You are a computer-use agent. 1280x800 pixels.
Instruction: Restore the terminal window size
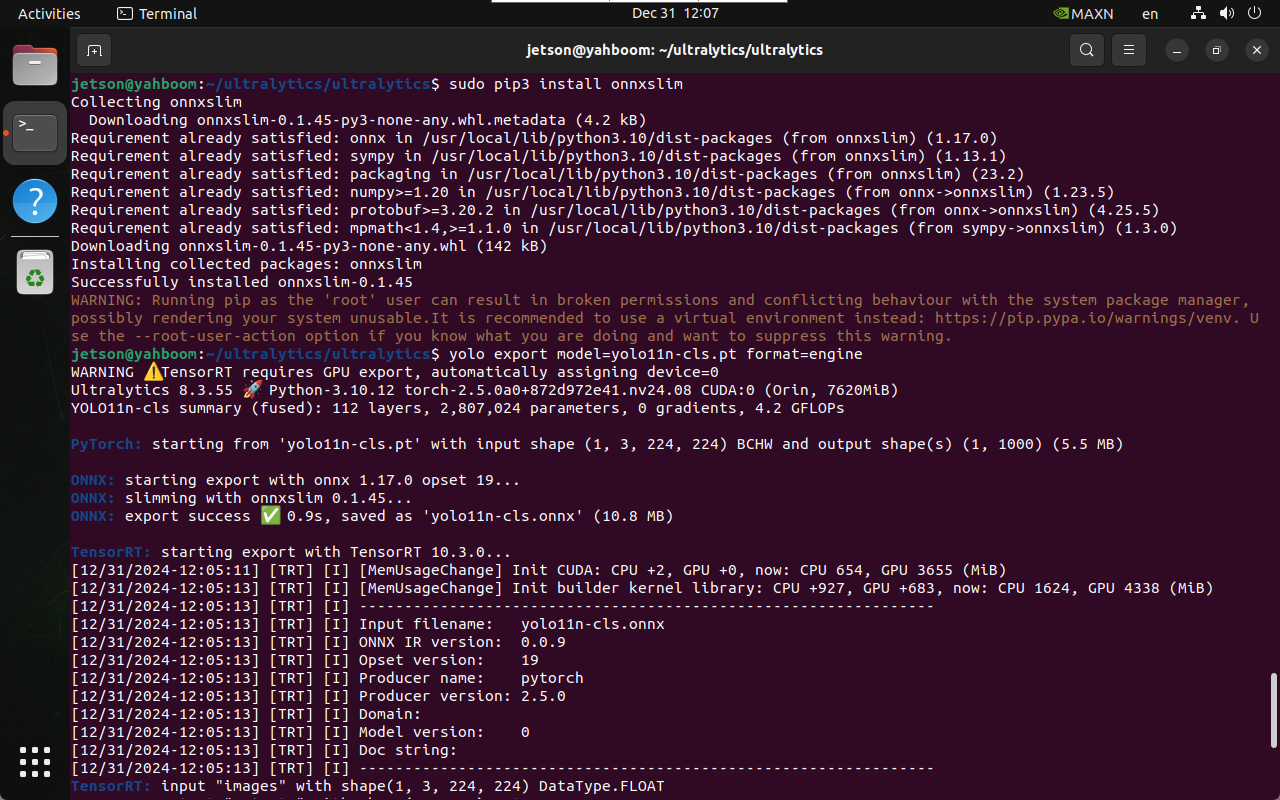[x=1216, y=50]
